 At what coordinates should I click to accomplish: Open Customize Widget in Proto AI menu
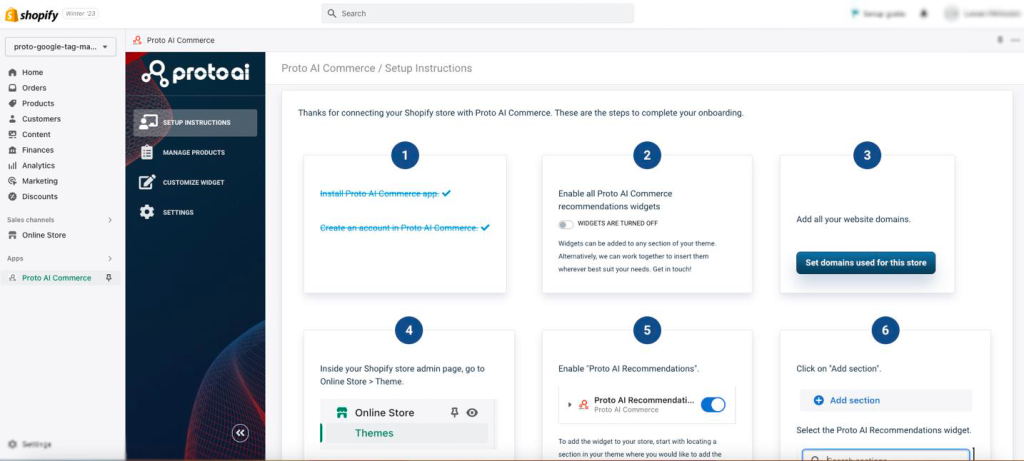pyautogui.click(x=195, y=182)
